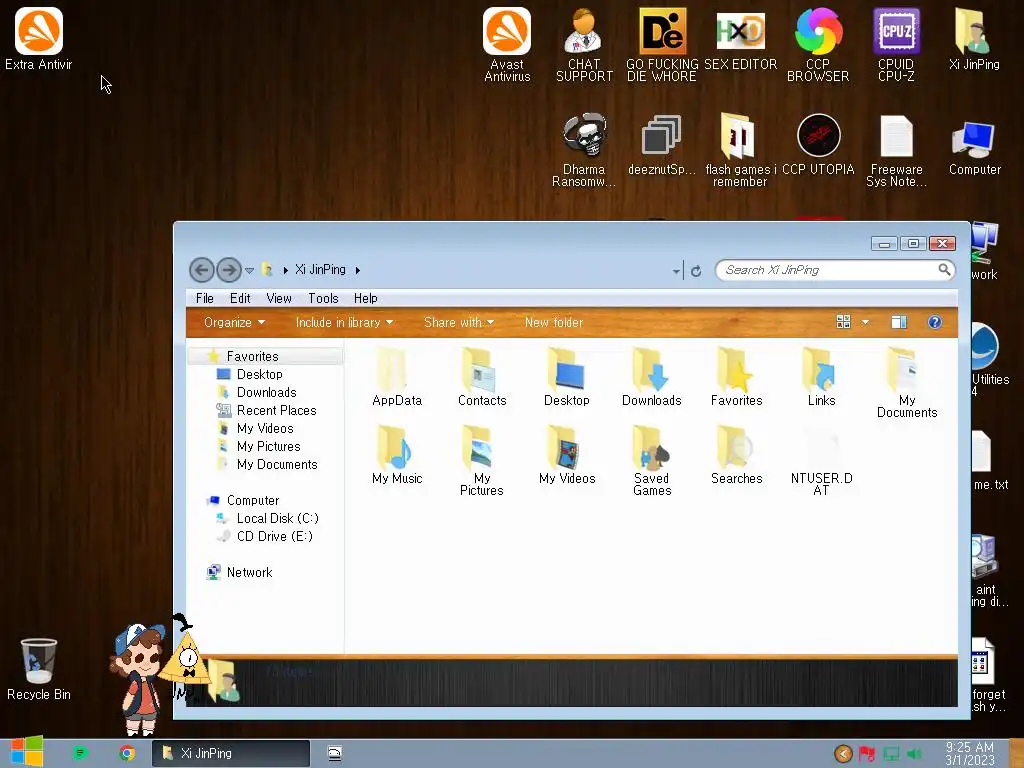Viewport: 1024px width, 768px height.
Task: Select CCP BROWSER desktop icon
Action: (x=818, y=44)
